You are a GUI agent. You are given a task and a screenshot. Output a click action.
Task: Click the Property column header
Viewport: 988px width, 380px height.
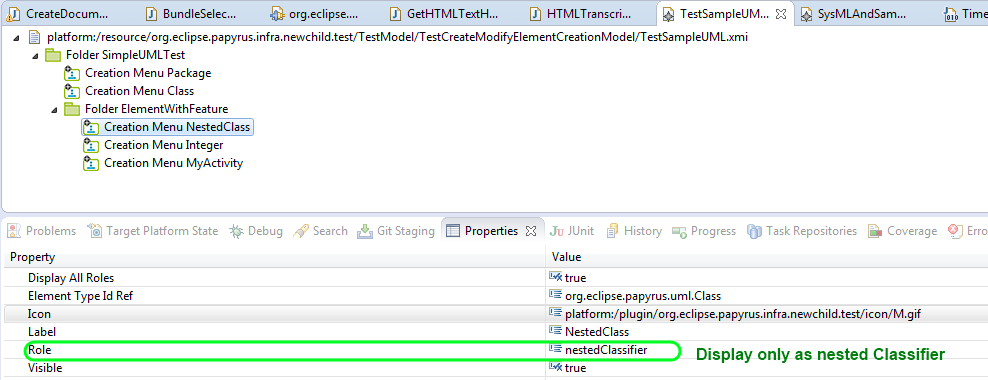tap(273, 257)
